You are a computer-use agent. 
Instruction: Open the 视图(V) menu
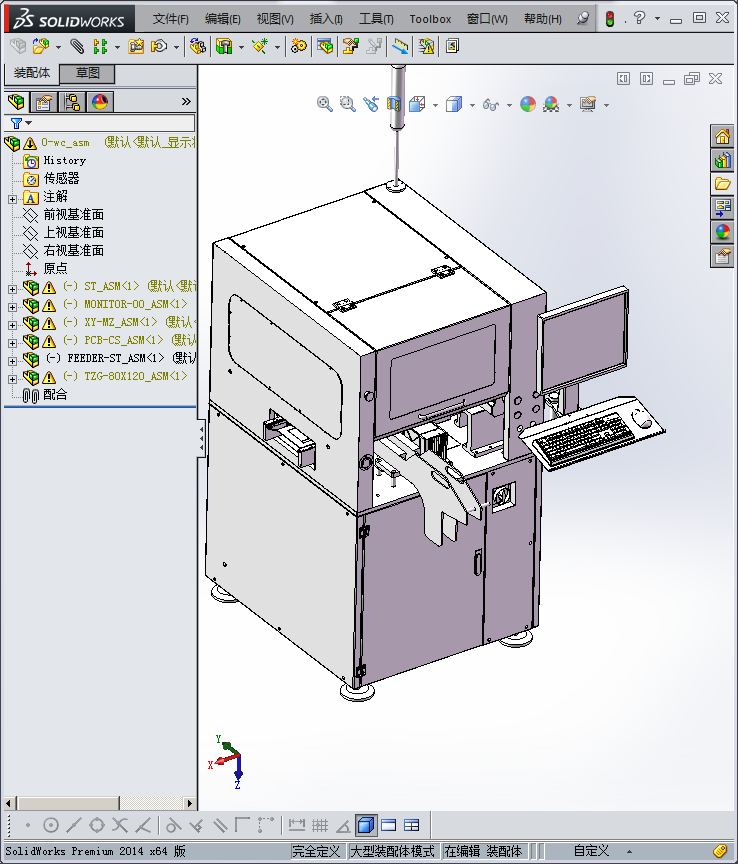pos(275,19)
